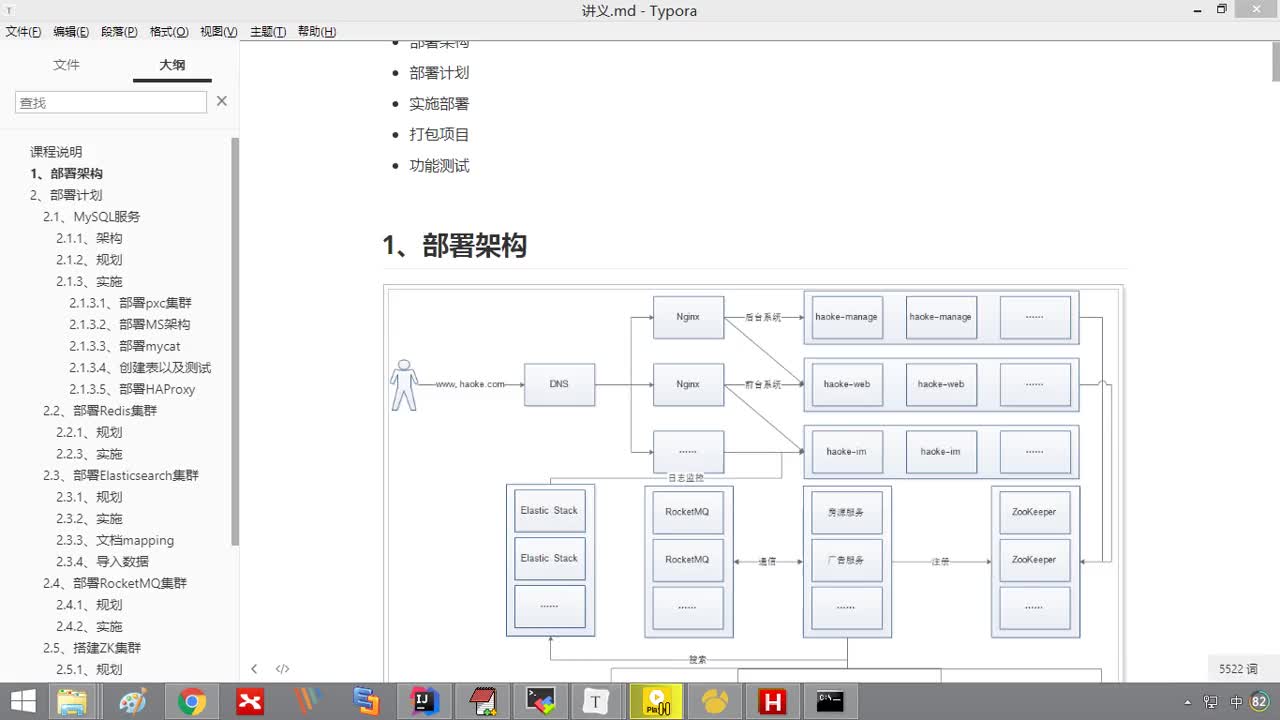Click the 打包项目 bullet in the document

(439, 134)
